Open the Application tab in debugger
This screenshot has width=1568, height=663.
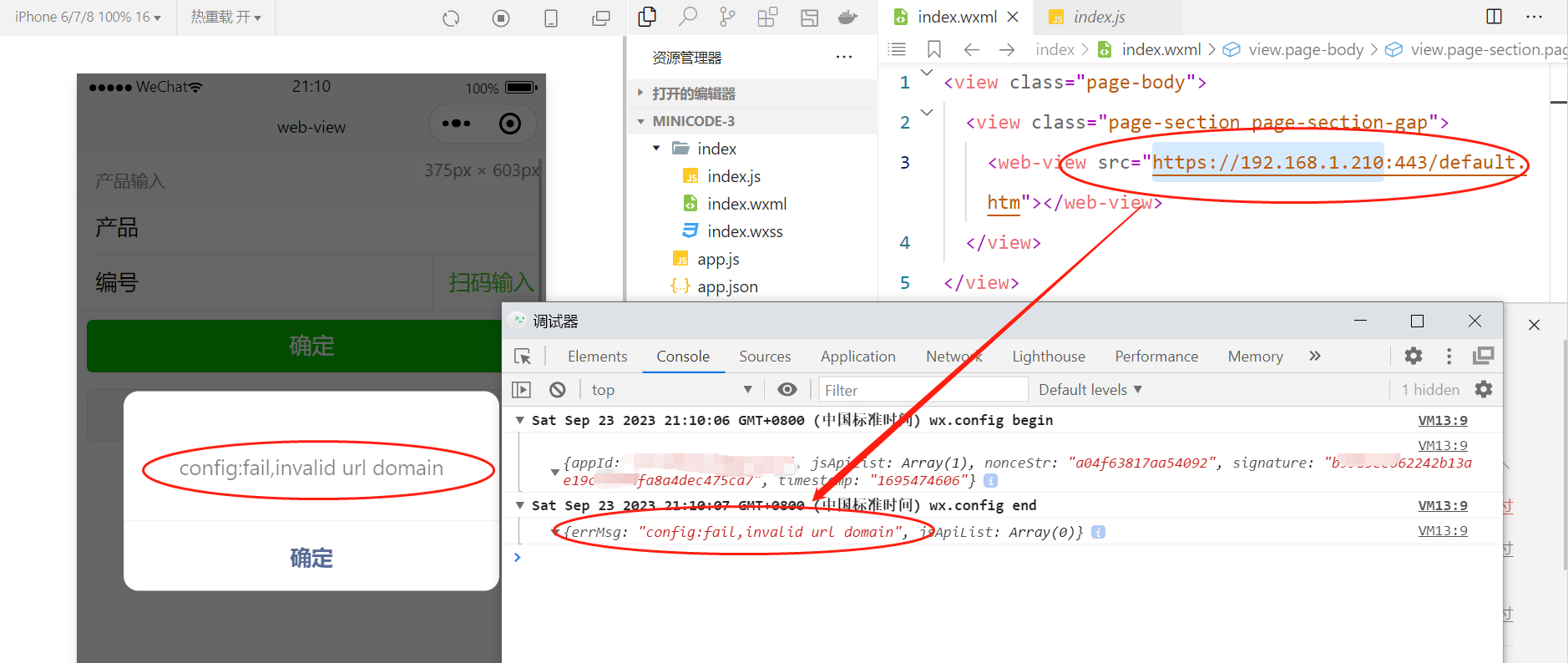[857, 356]
